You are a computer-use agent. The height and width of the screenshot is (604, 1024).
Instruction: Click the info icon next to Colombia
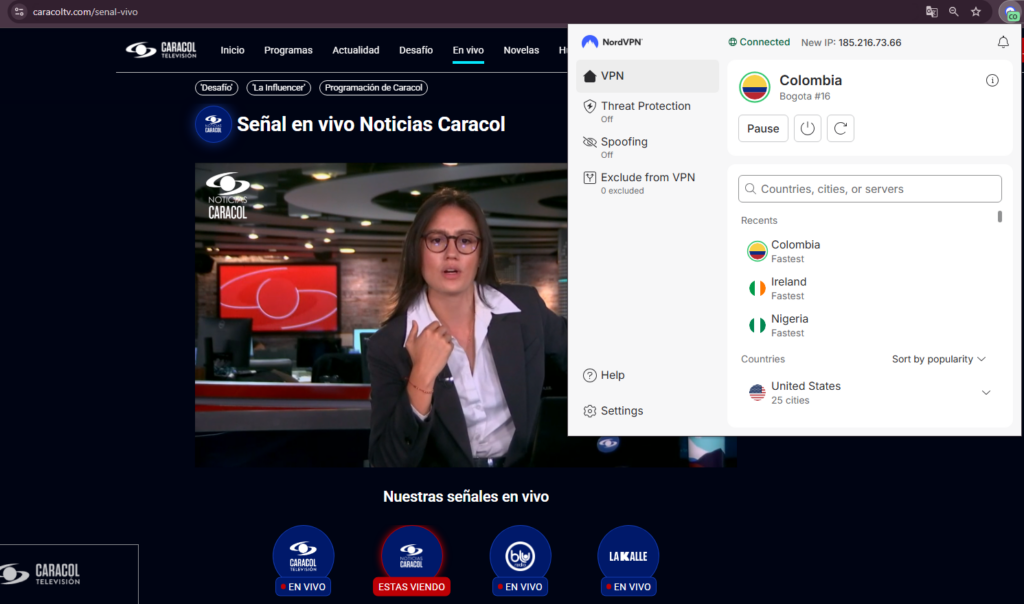[992, 80]
